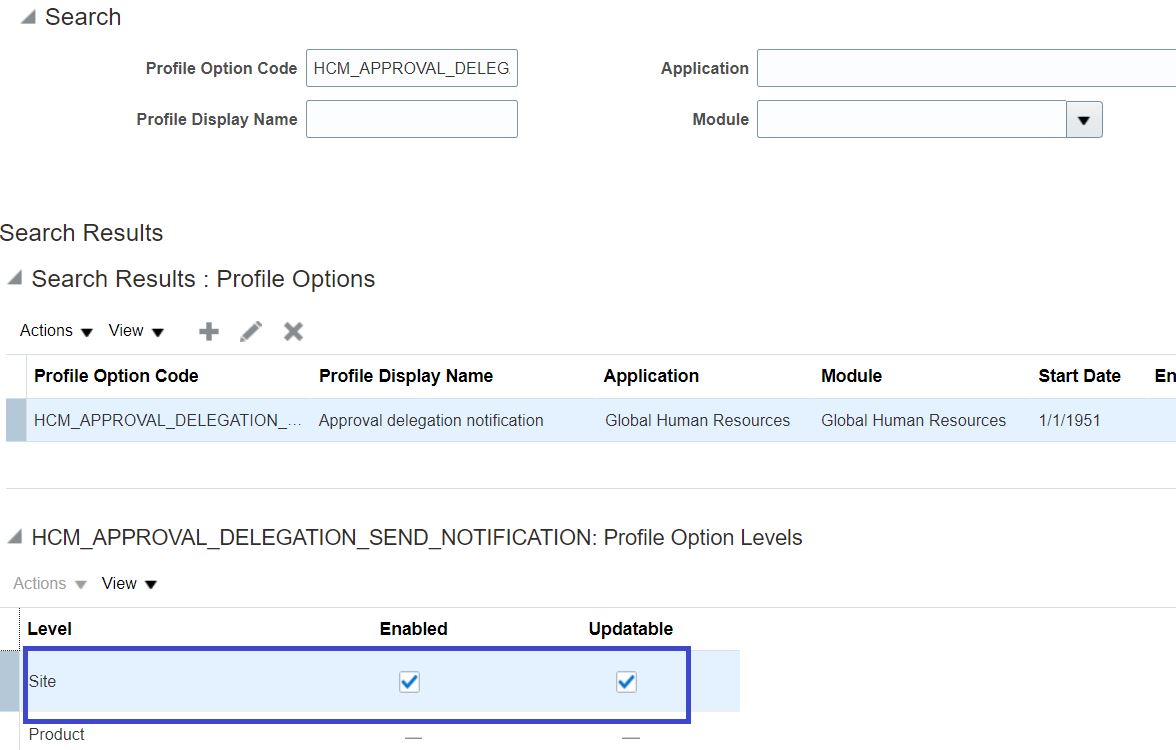The image size is (1176, 750).
Task: Collapse the Search Results: Profile Options section
Action: pyautogui.click(x=15, y=279)
